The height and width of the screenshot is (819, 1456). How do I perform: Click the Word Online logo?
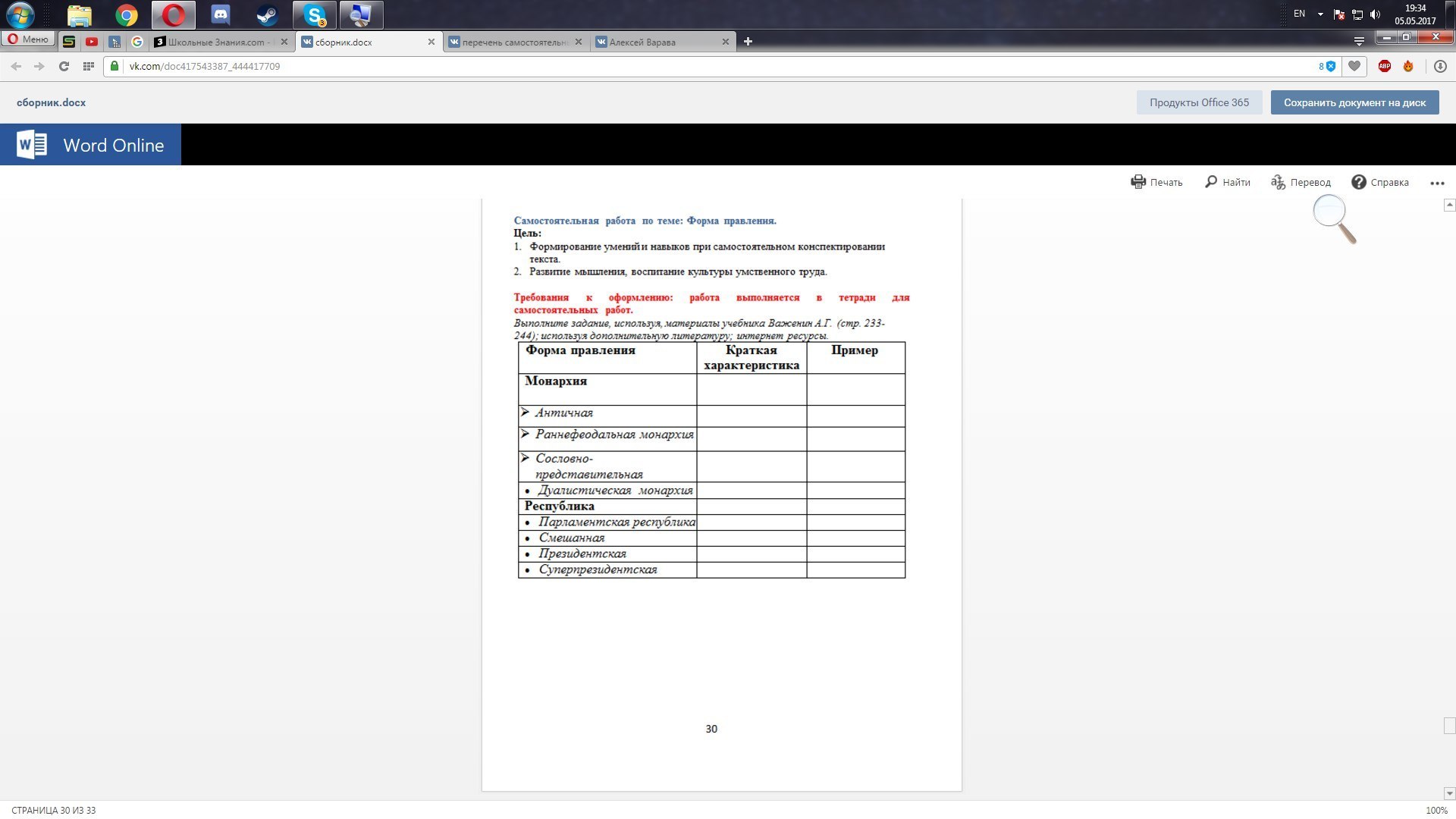click(x=90, y=145)
